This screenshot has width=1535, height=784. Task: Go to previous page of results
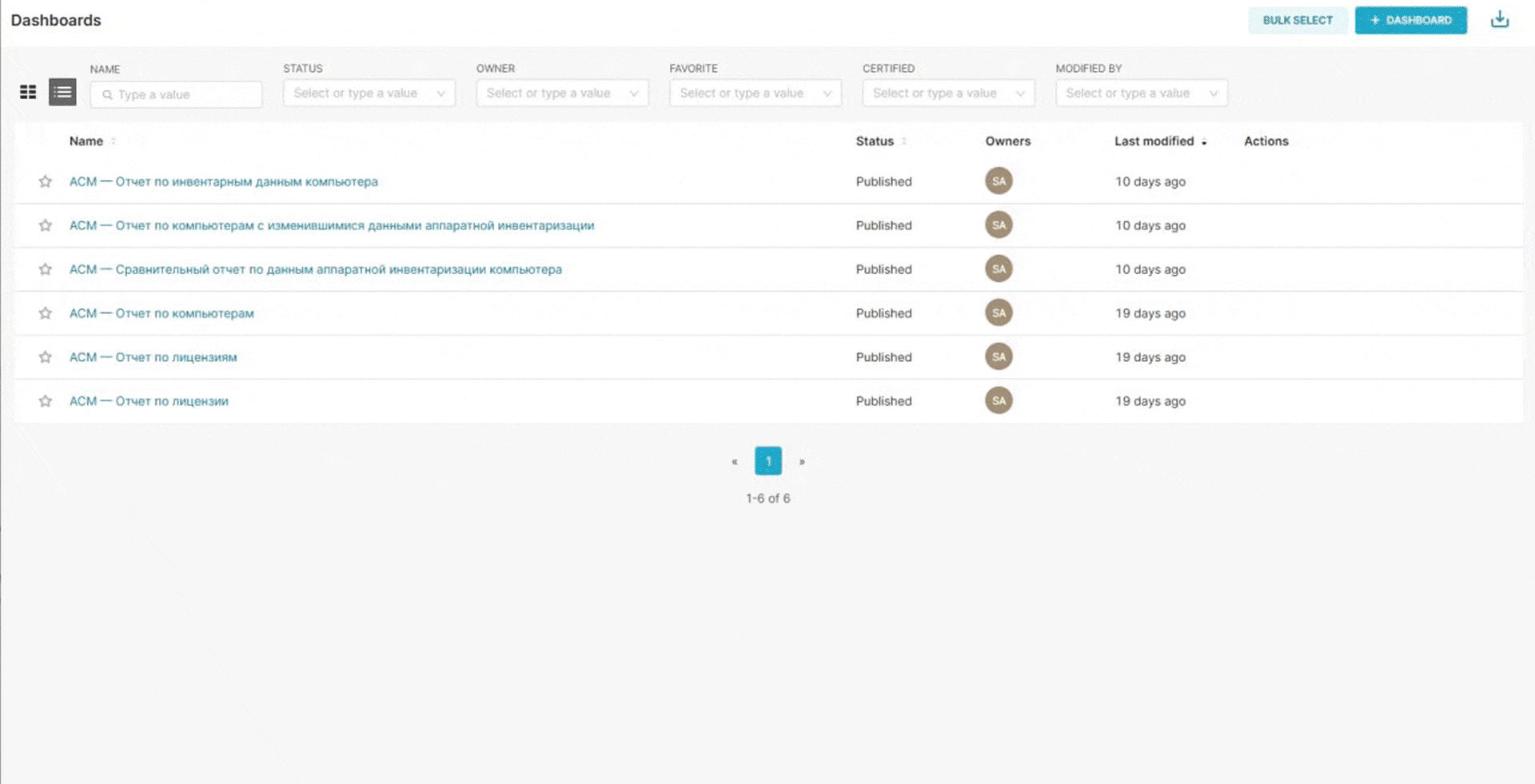coord(735,461)
